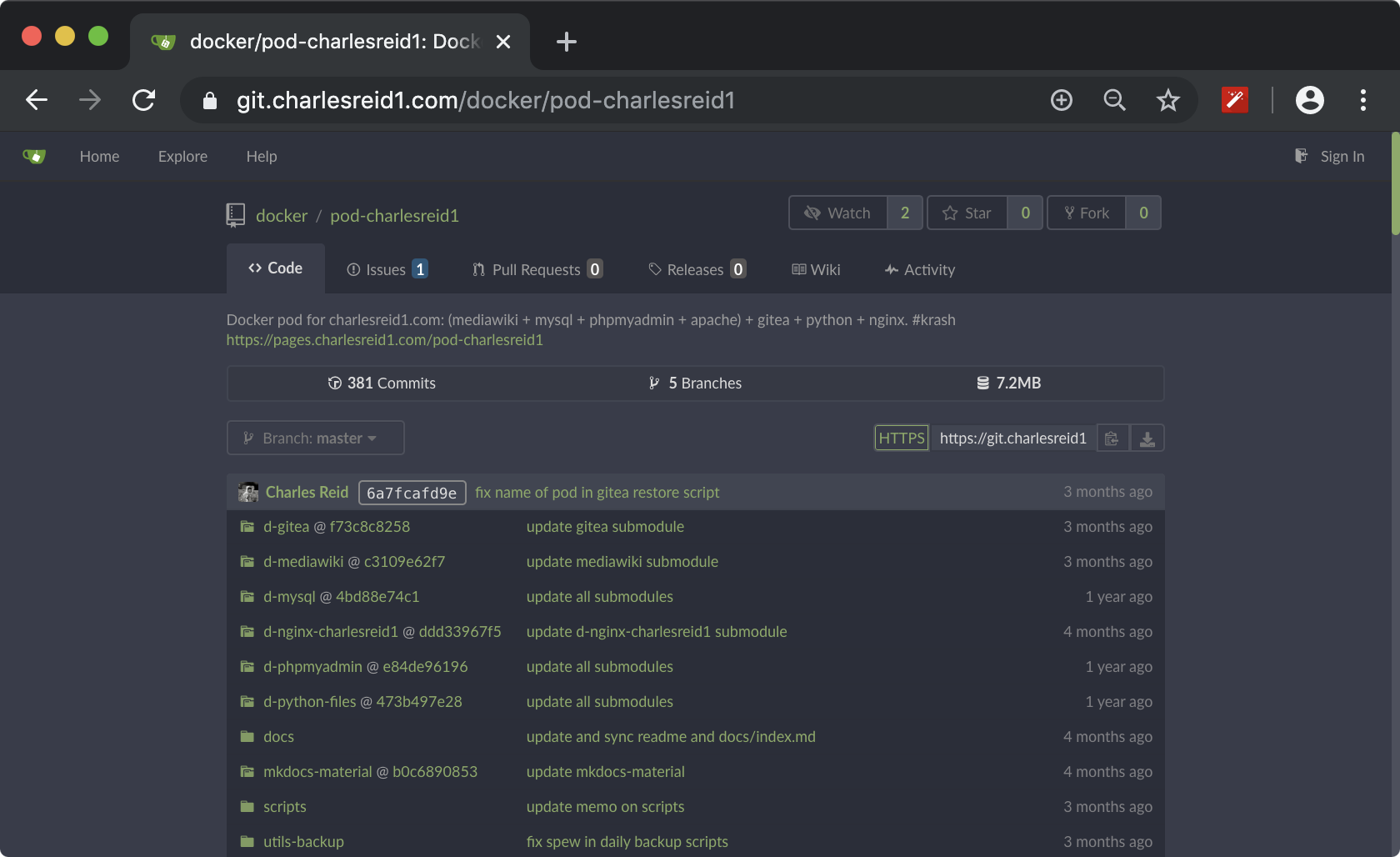Image resolution: width=1400 pixels, height=857 pixels.
Task: Click the red wand extension icon
Action: coord(1235,100)
